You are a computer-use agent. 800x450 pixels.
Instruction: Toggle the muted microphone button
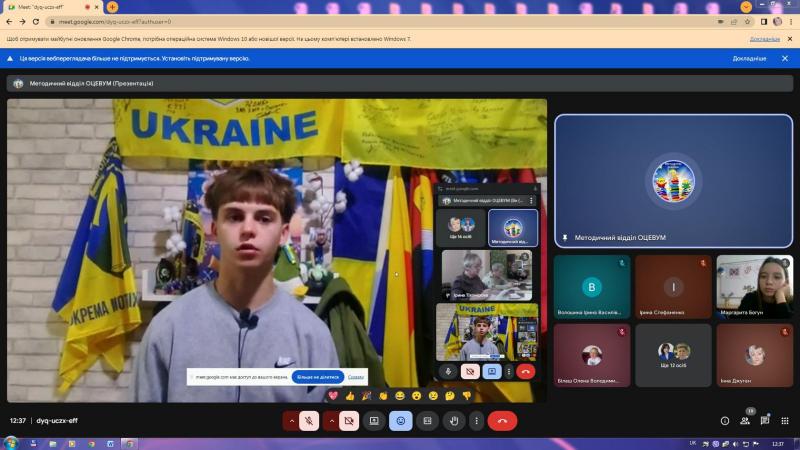[309, 421]
